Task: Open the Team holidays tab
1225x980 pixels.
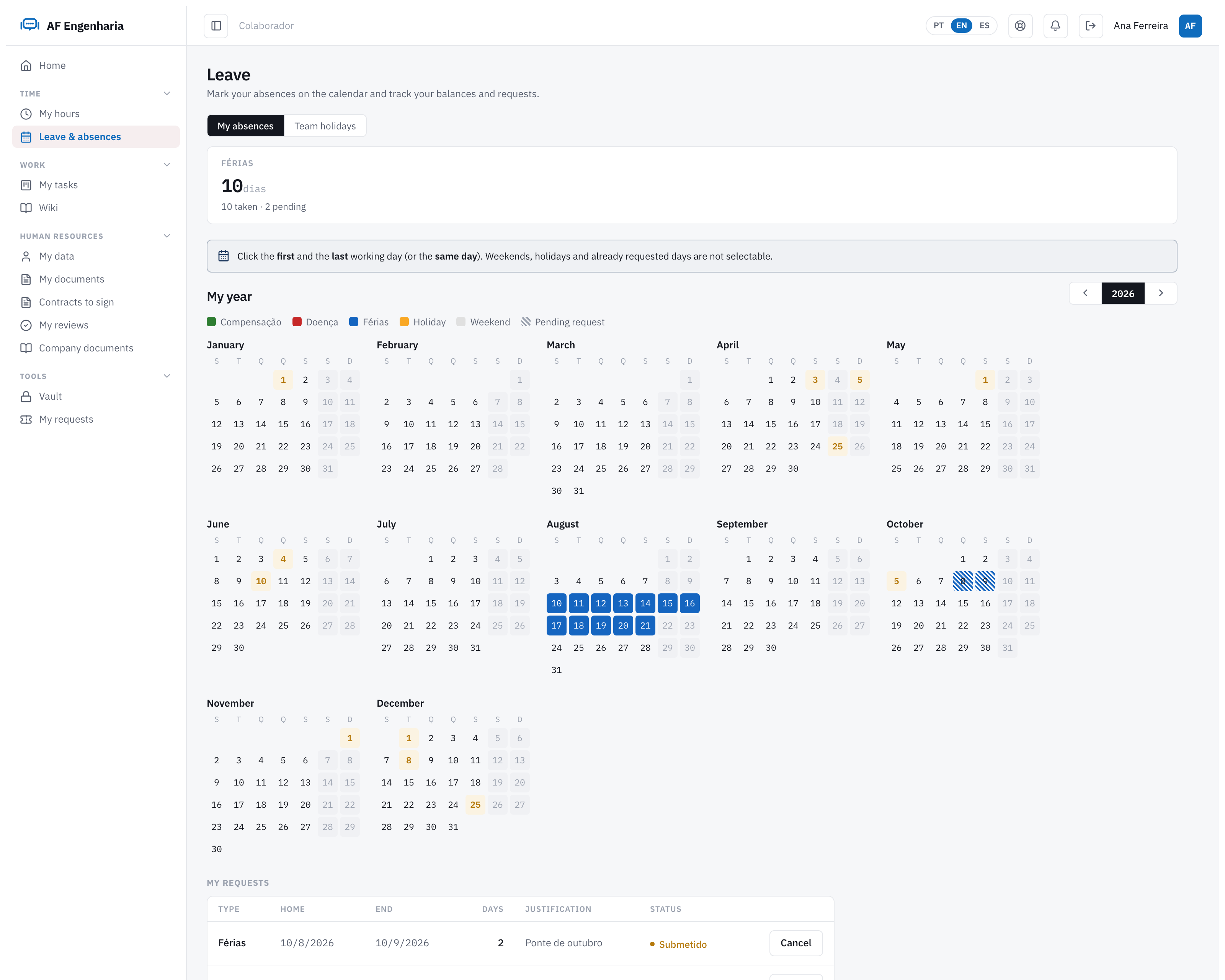Action: pyautogui.click(x=325, y=126)
